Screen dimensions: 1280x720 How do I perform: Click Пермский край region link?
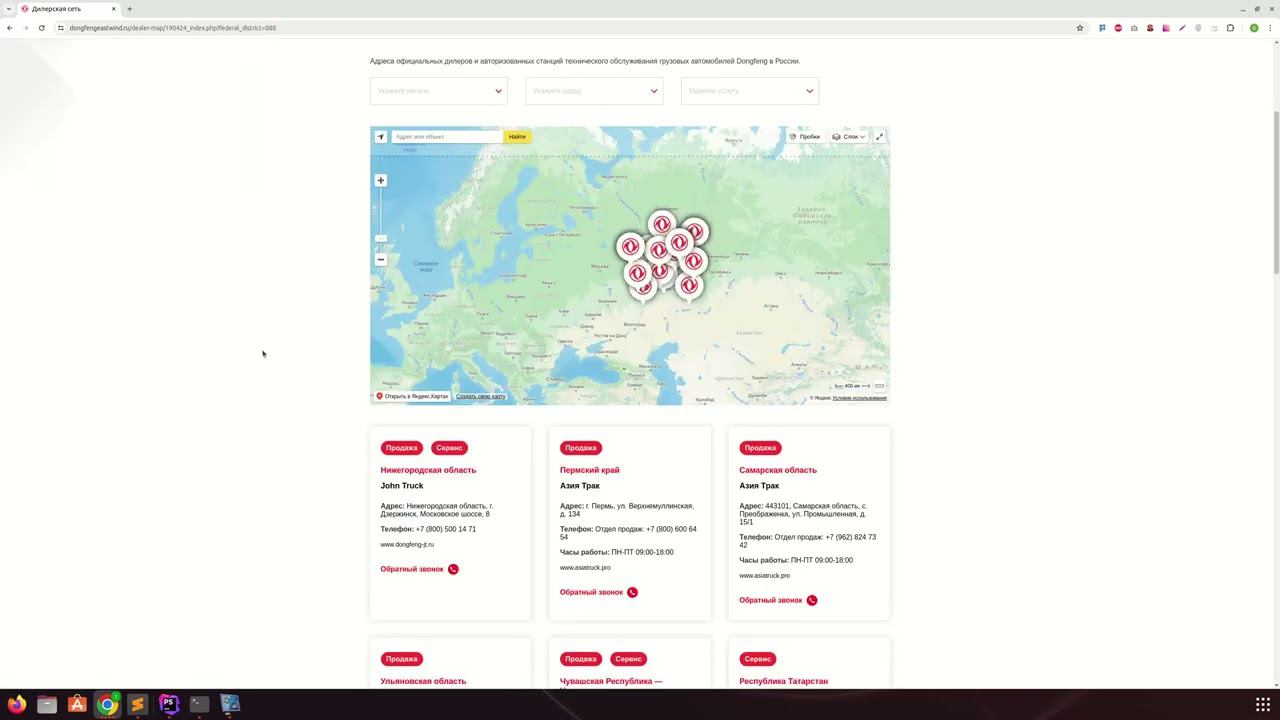click(x=589, y=470)
